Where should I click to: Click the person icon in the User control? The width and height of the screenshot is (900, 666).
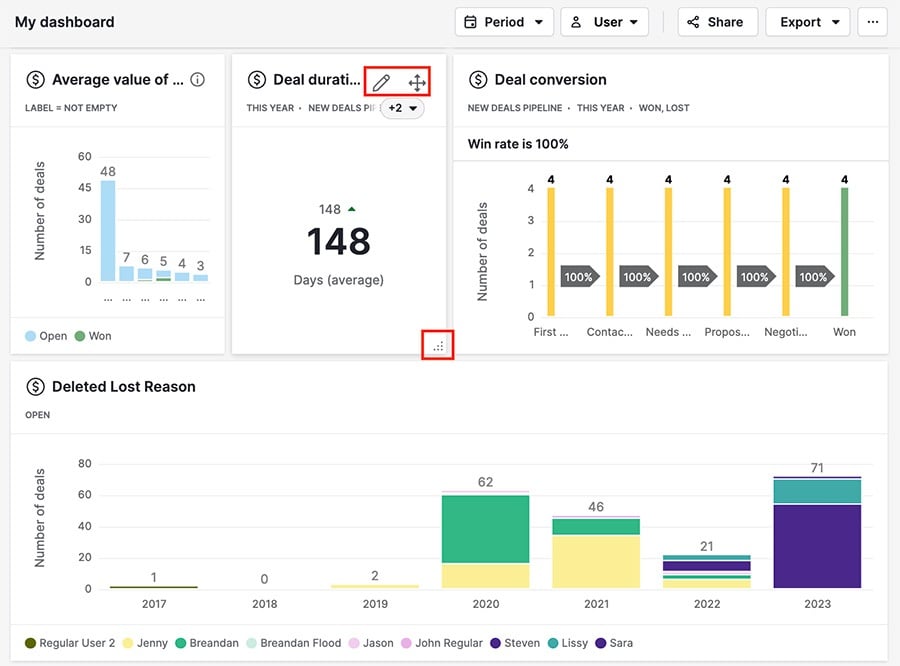pos(575,21)
